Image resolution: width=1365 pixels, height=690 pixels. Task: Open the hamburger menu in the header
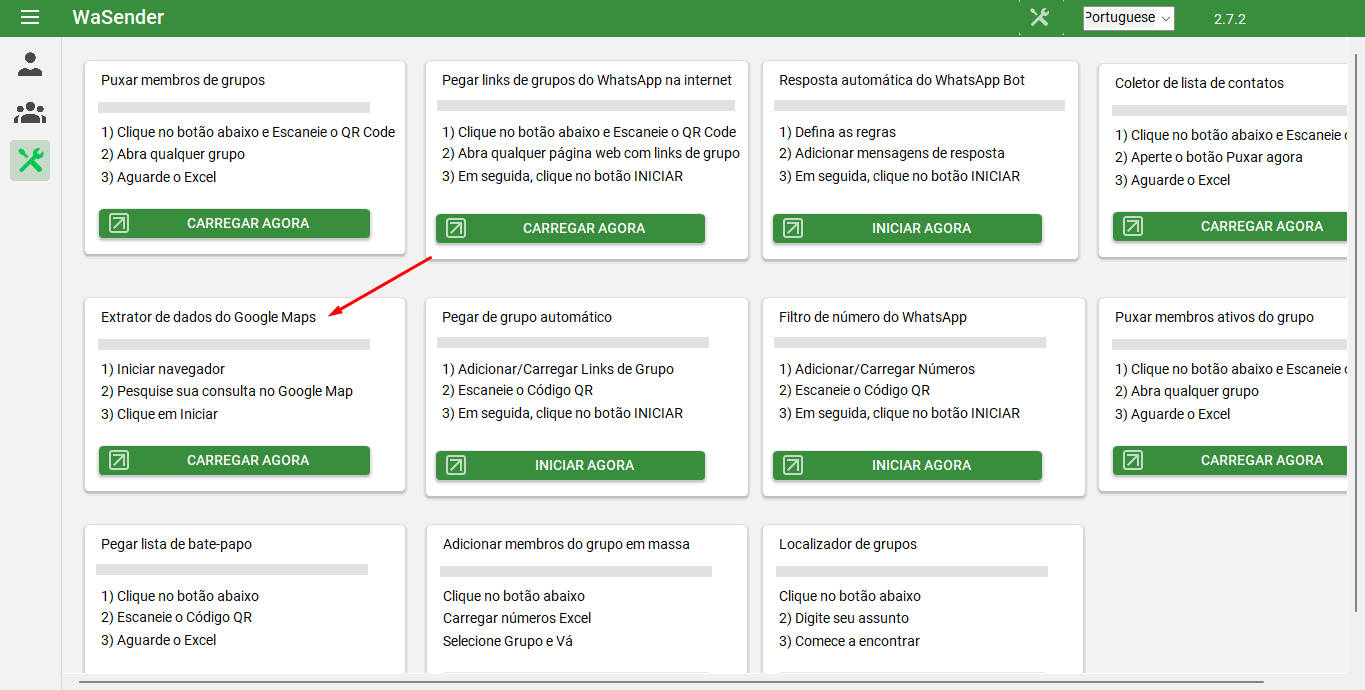(30, 17)
